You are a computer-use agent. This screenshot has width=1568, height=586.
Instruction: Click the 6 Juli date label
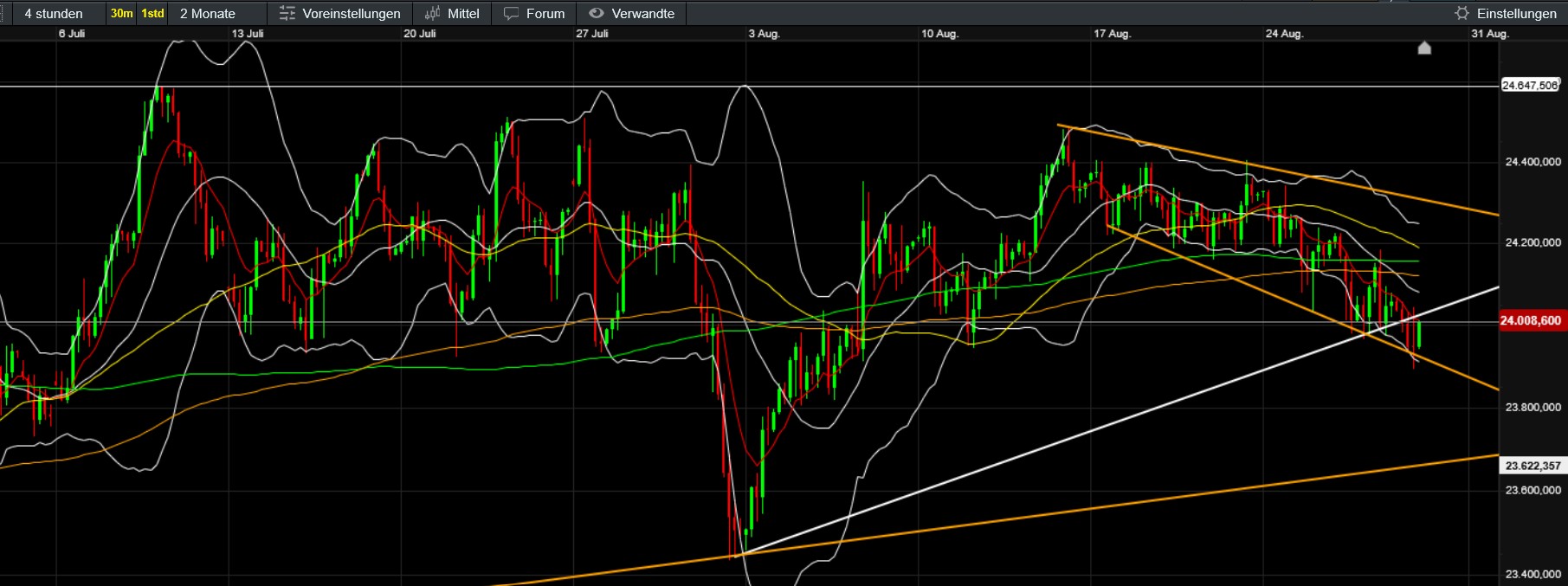72,34
